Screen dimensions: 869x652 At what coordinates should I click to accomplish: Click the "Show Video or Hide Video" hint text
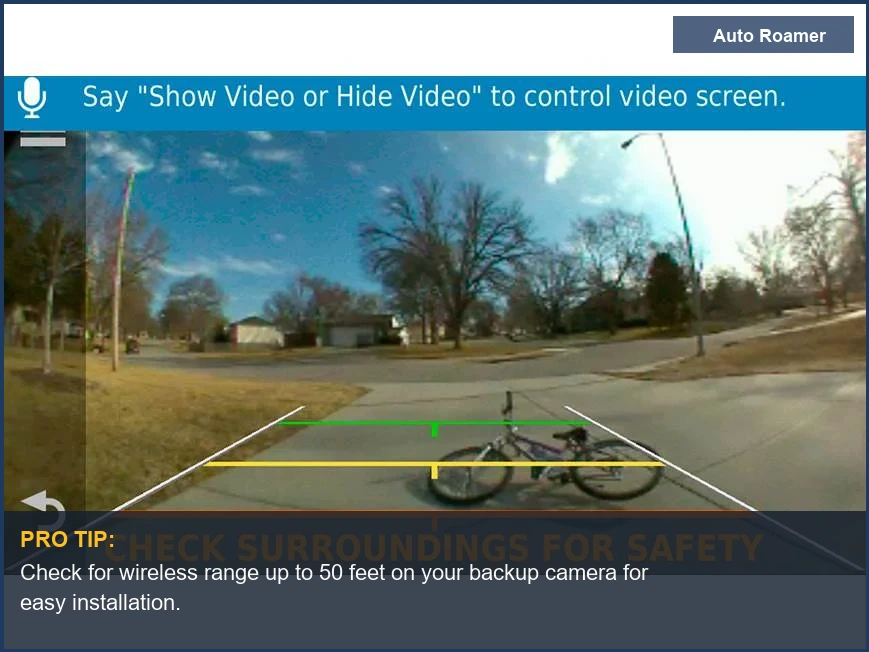pyautogui.click(x=433, y=97)
